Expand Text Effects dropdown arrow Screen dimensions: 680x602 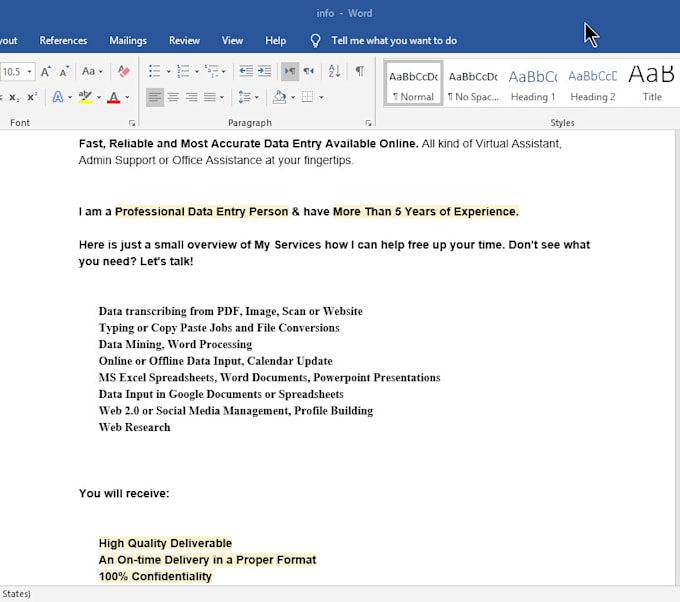coord(70,97)
